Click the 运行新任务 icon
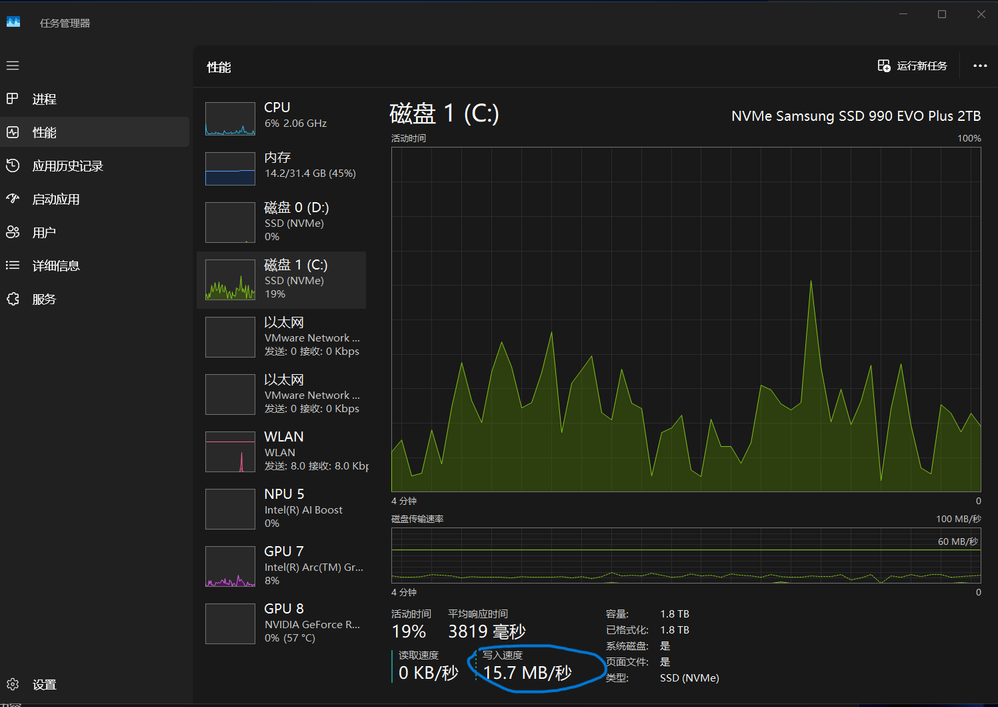 pyautogui.click(x=883, y=66)
